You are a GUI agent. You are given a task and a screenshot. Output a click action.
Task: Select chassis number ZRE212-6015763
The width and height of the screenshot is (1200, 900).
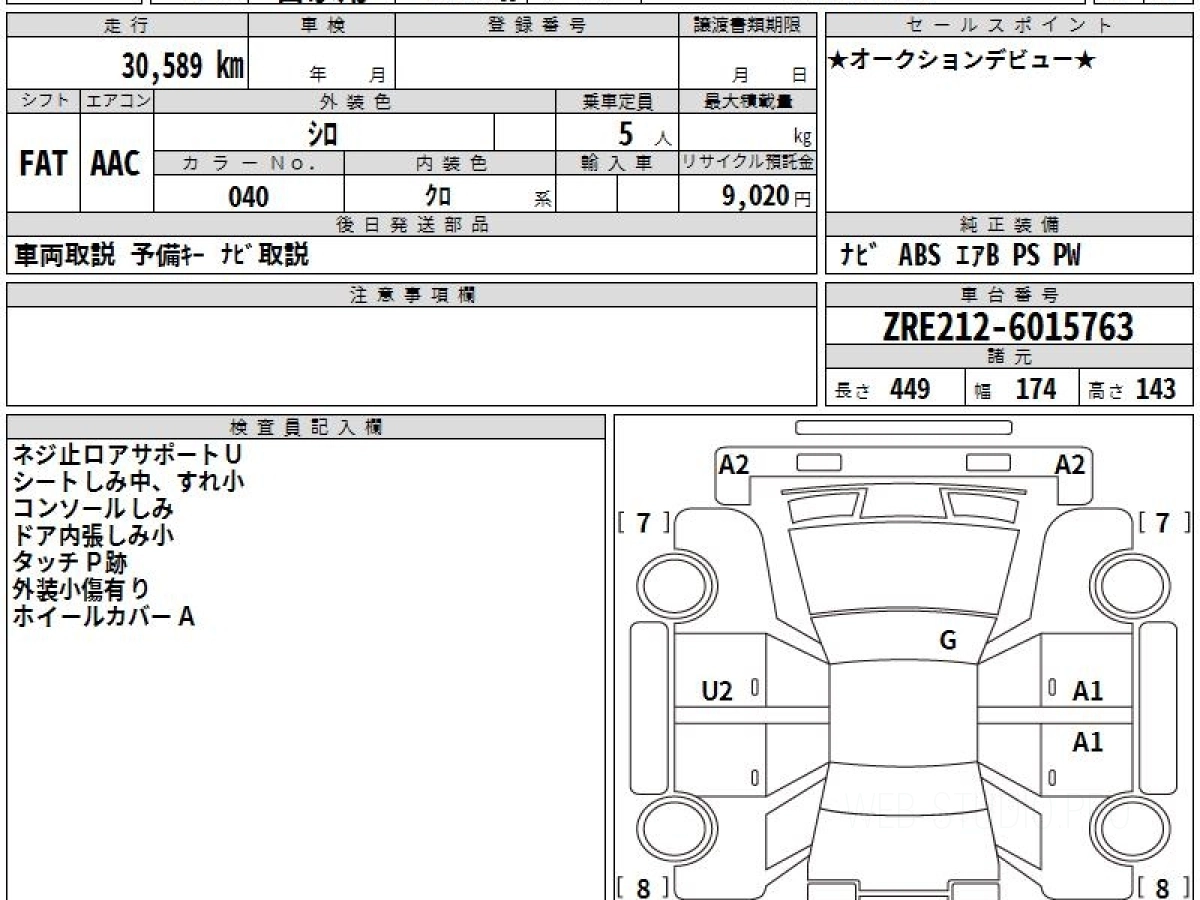(1009, 327)
